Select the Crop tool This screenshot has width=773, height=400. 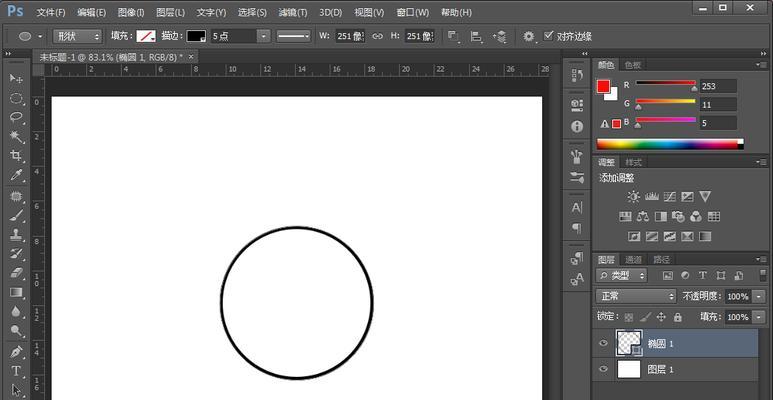tap(16, 156)
